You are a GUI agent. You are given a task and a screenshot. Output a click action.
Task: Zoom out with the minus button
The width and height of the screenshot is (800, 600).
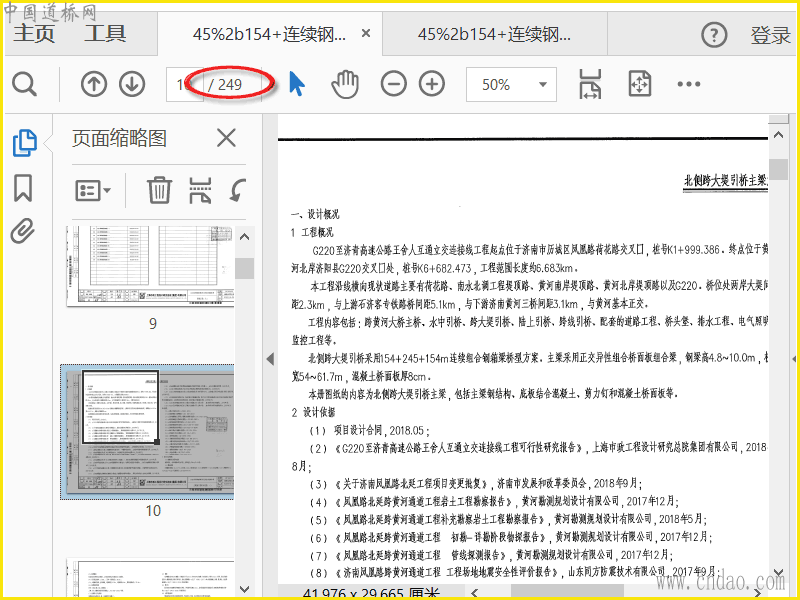point(394,84)
